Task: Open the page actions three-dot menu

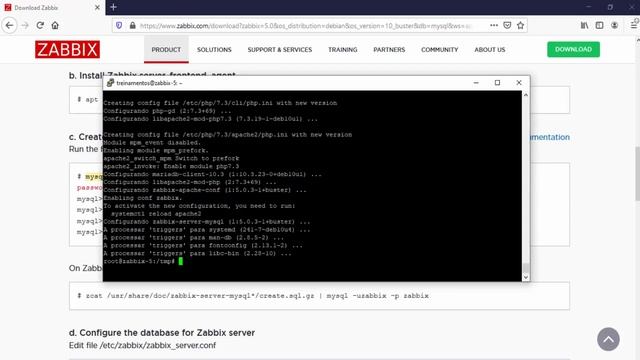Action: 494,25
